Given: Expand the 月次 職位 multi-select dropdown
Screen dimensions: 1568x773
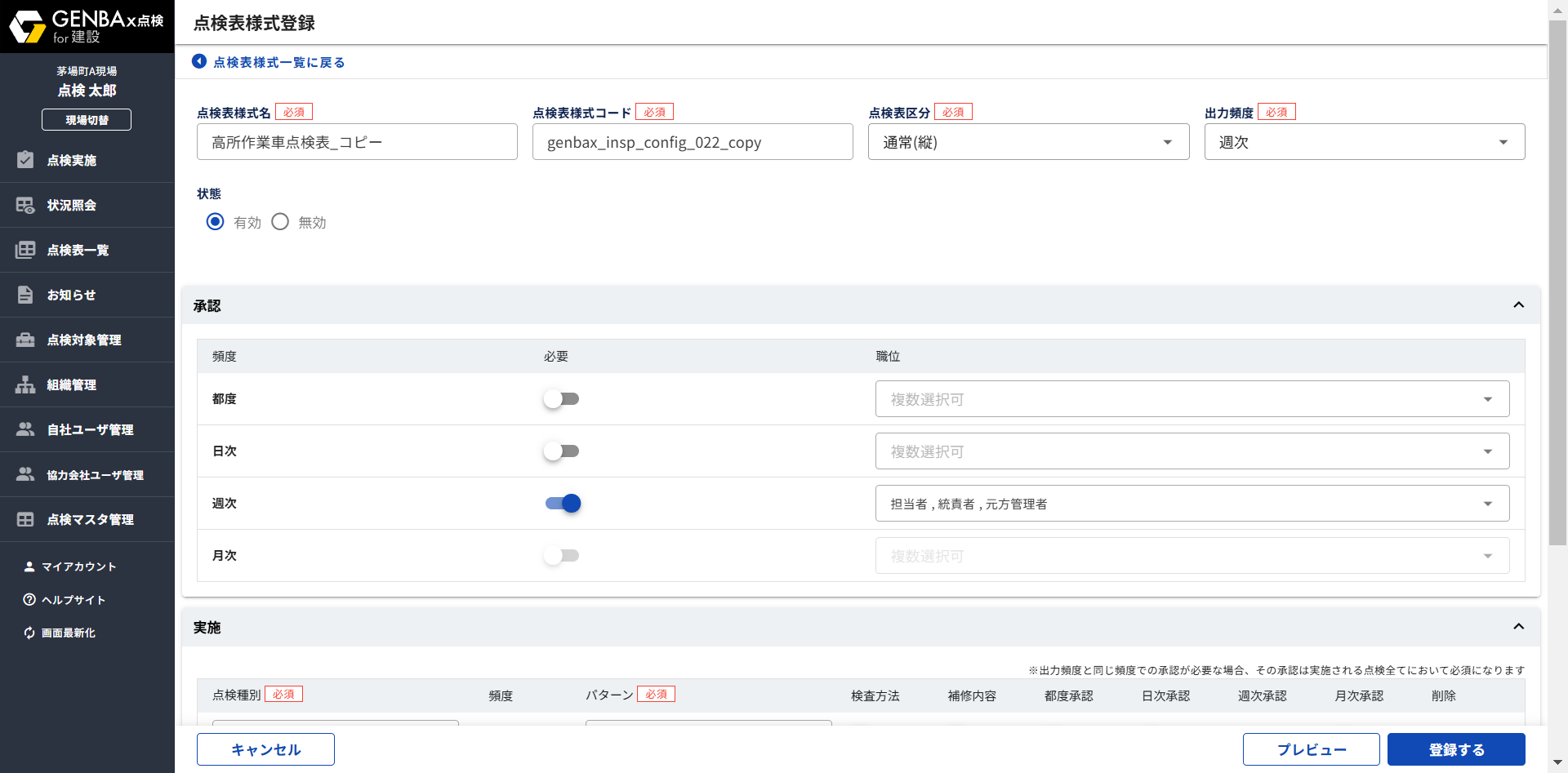Looking at the screenshot, I should click(x=1488, y=555).
